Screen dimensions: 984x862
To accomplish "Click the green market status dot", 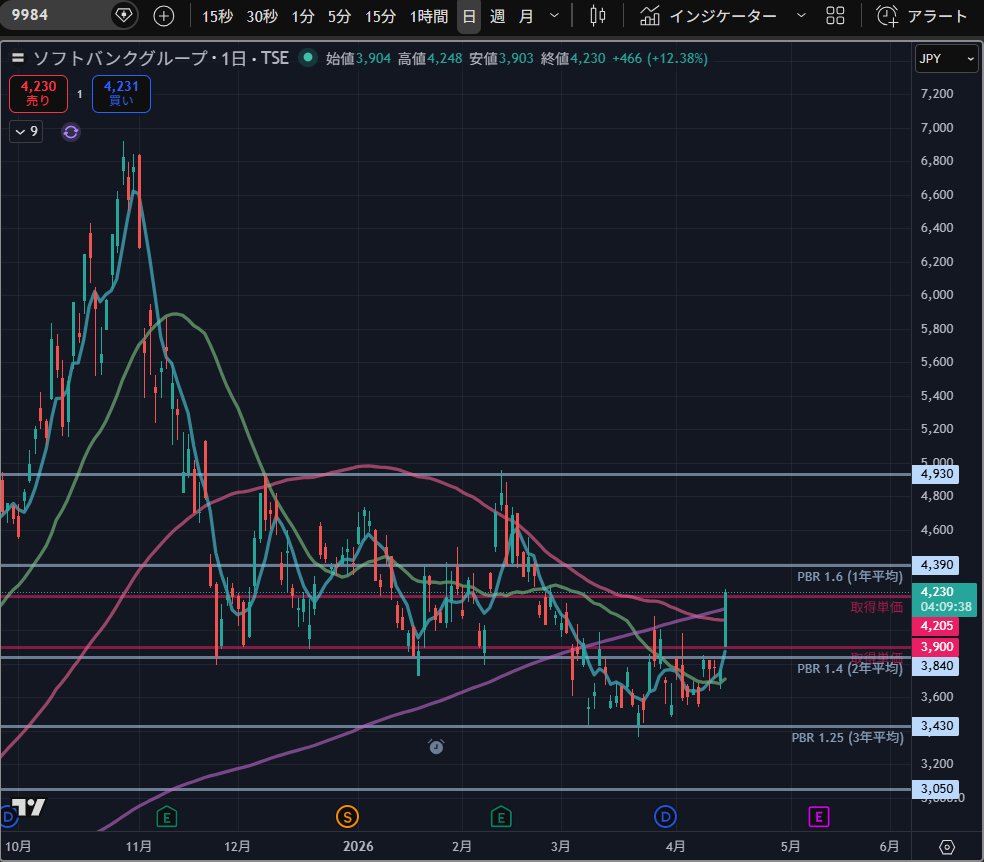I will click(308, 58).
